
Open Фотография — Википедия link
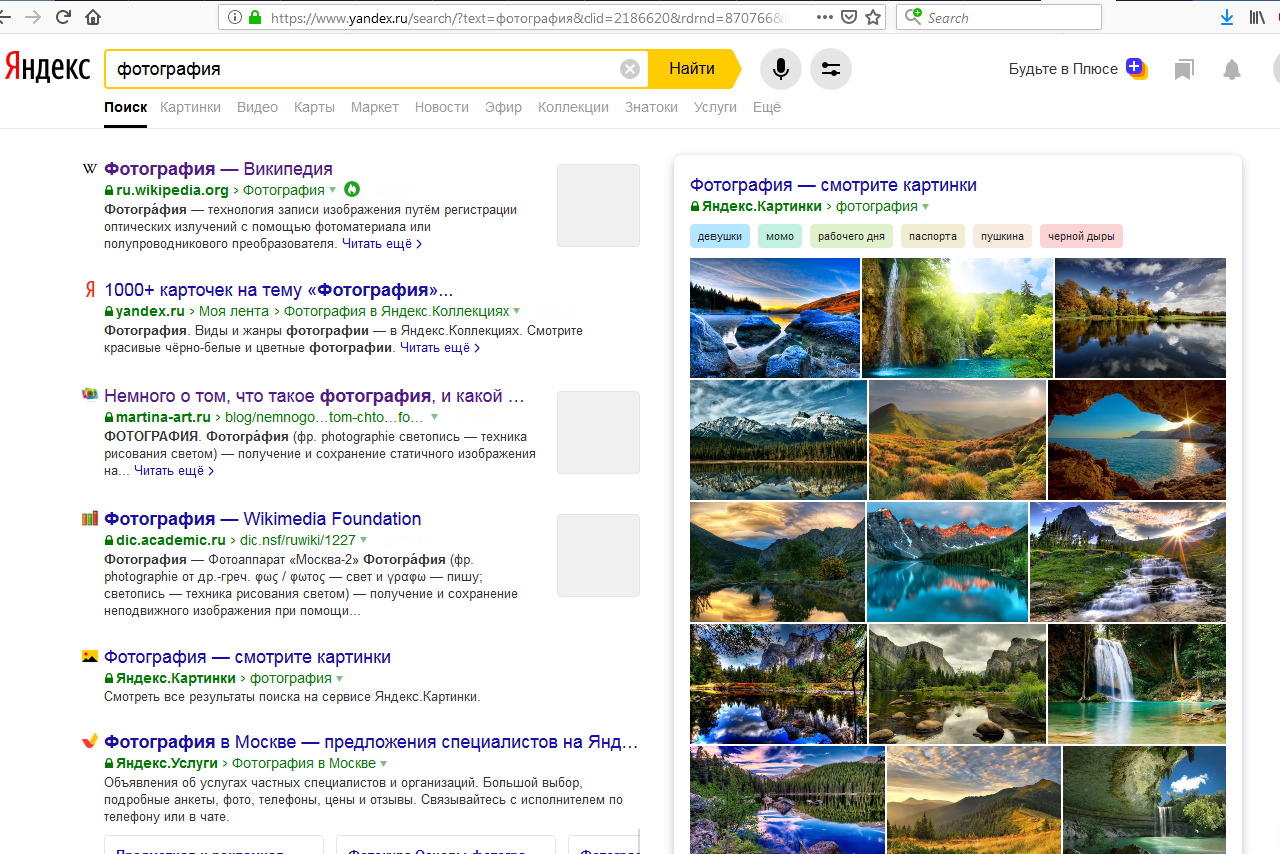click(x=218, y=169)
